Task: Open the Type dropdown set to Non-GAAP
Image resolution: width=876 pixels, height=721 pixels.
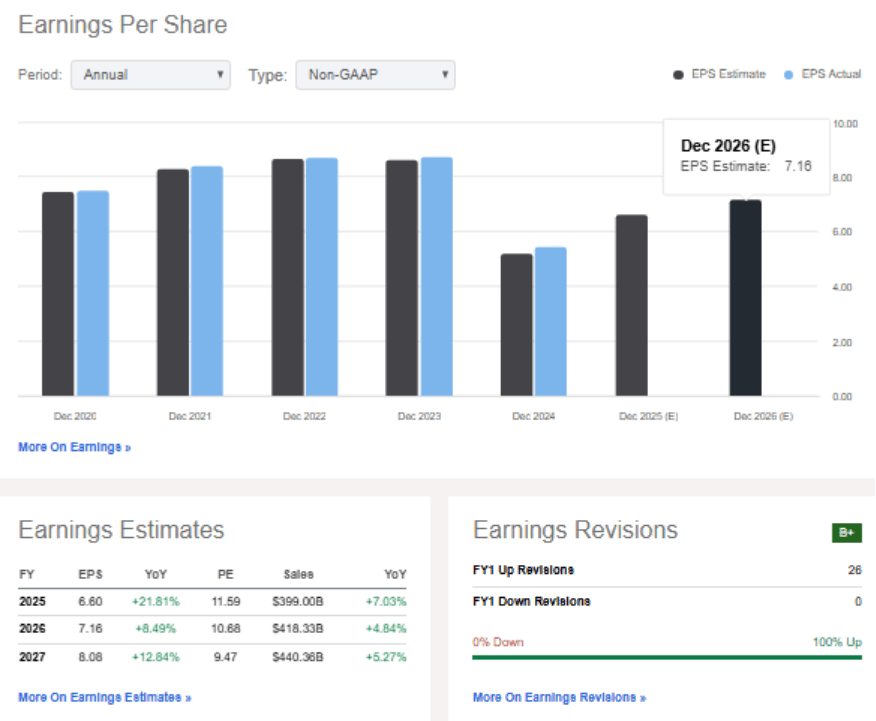Action: click(x=375, y=75)
